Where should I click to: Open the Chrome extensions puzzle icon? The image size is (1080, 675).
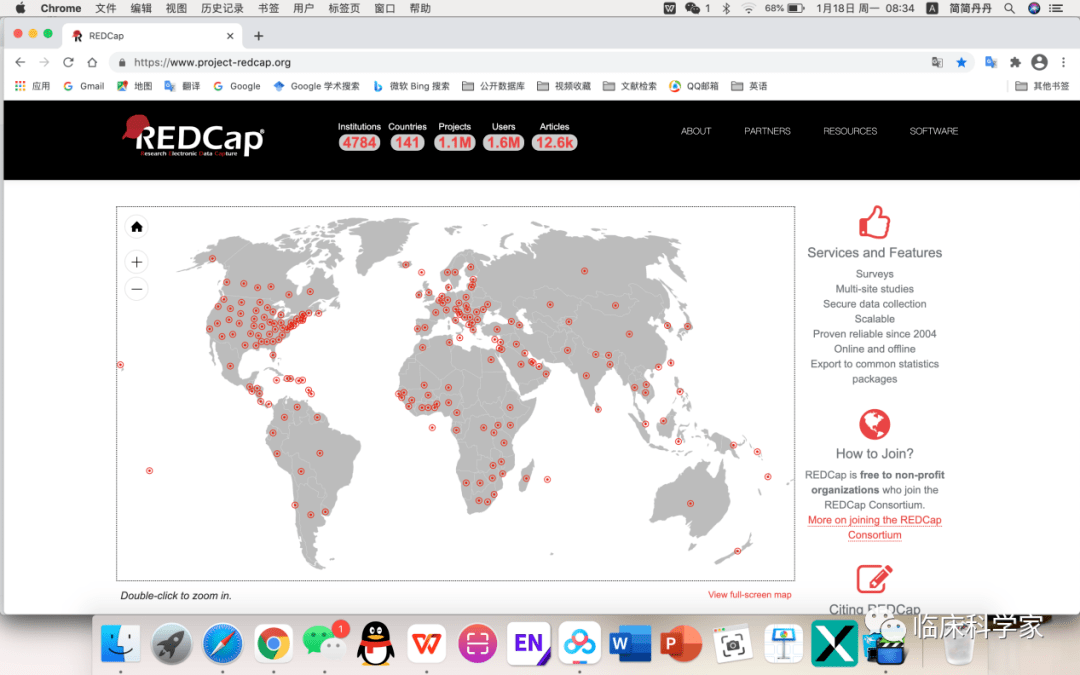(1015, 62)
